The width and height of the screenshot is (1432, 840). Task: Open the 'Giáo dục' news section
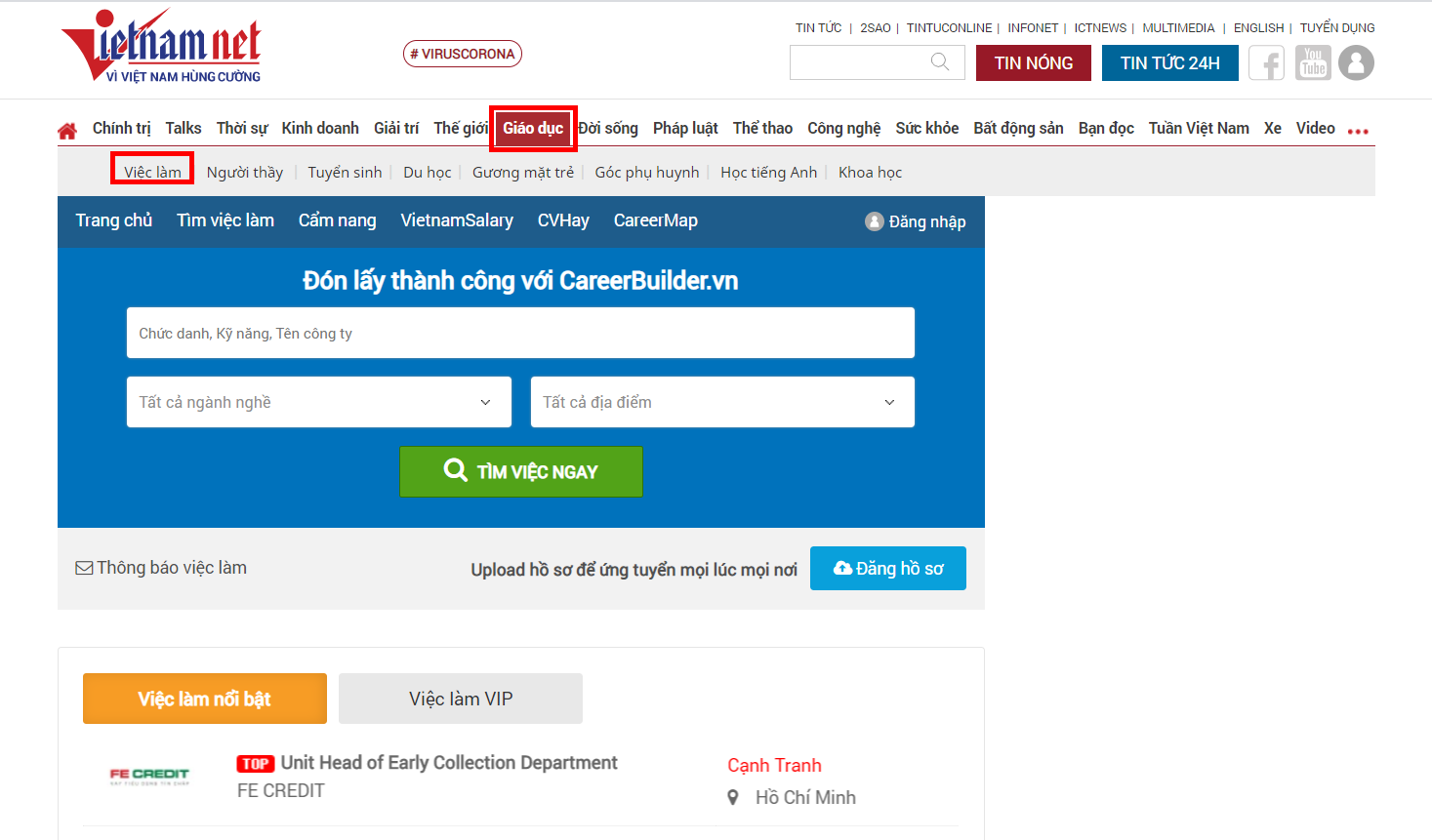(x=533, y=128)
